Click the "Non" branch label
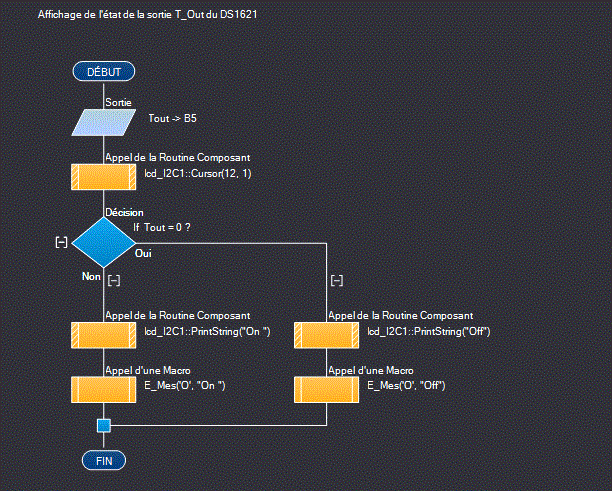 [x=91, y=274]
